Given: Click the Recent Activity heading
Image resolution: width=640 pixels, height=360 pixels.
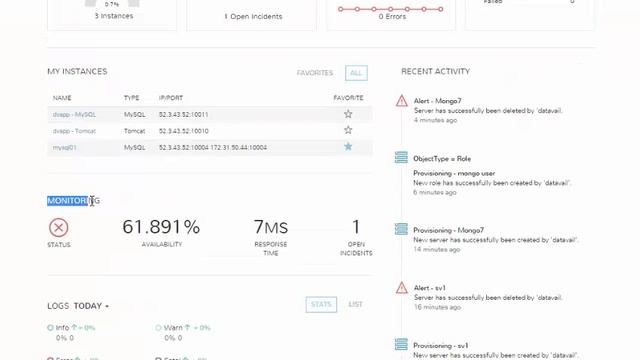Looking at the screenshot, I should click(x=436, y=71).
